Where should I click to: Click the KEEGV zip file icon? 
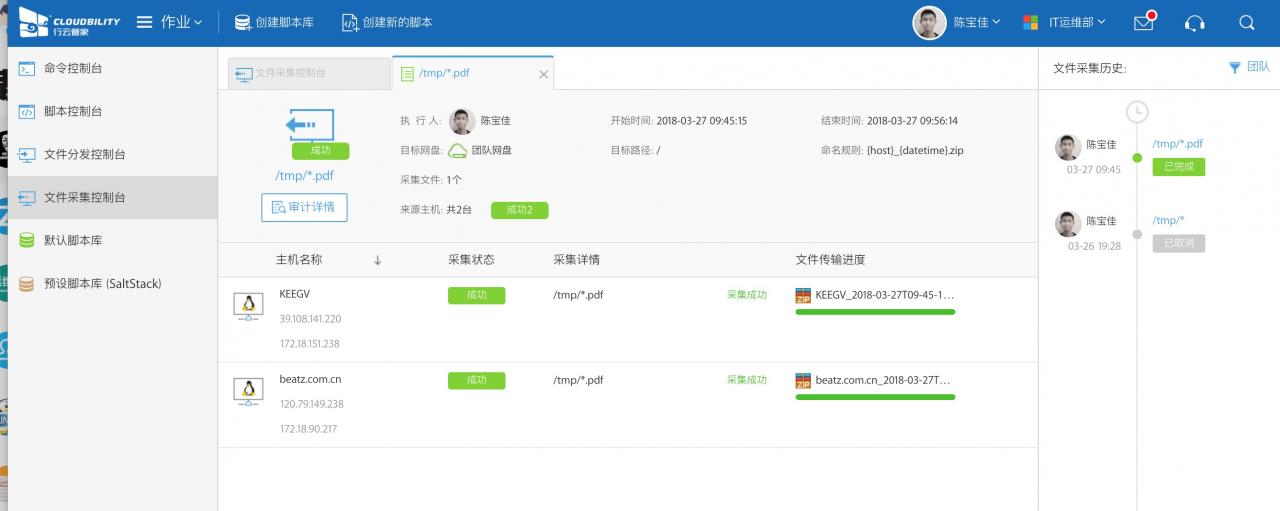803,295
